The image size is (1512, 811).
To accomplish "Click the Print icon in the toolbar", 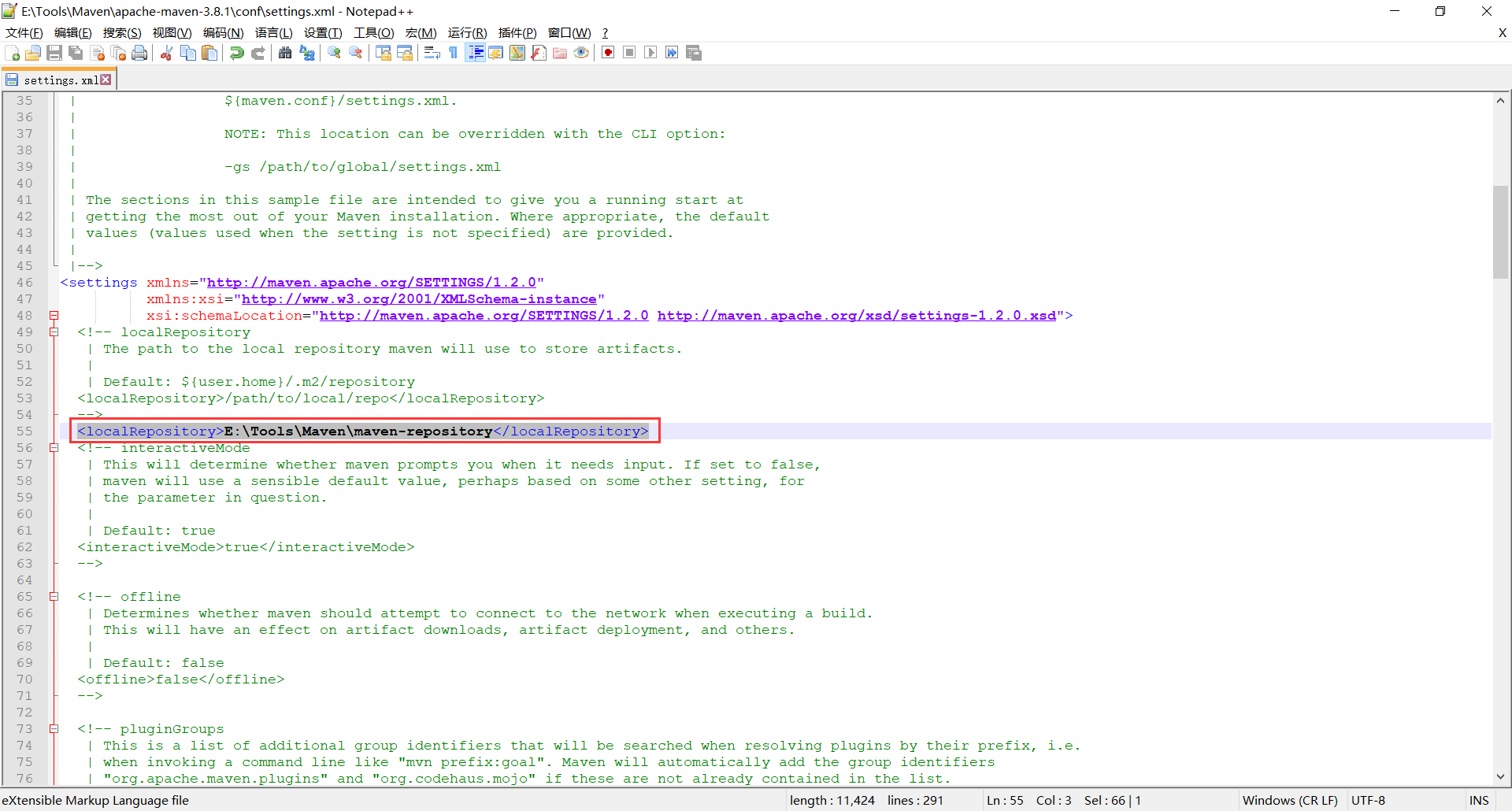I will tap(139, 53).
